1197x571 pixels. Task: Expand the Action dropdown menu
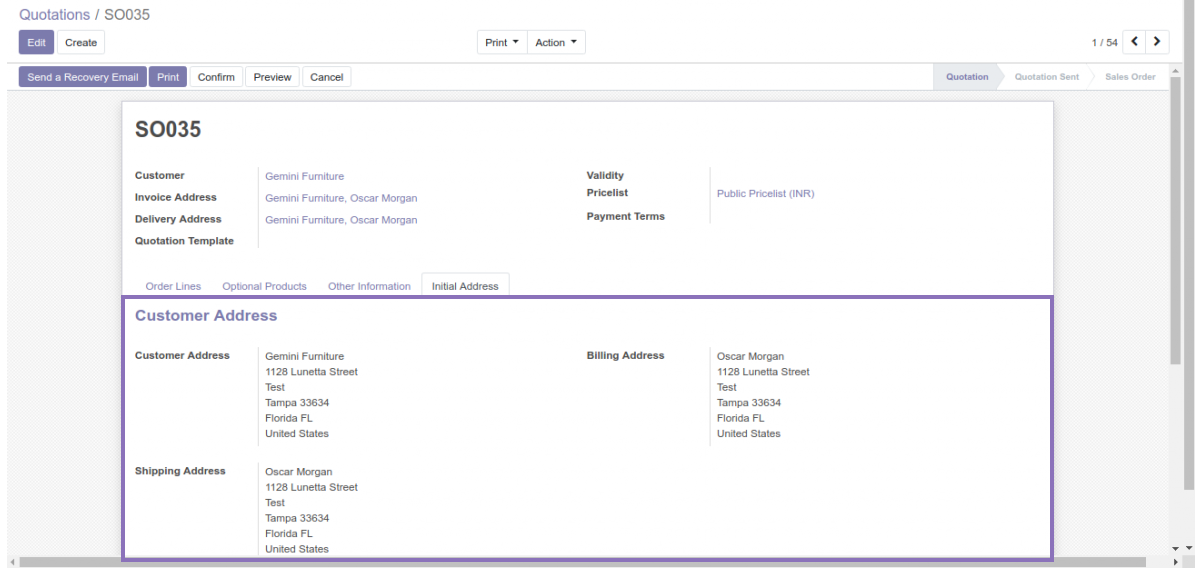(x=555, y=43)
